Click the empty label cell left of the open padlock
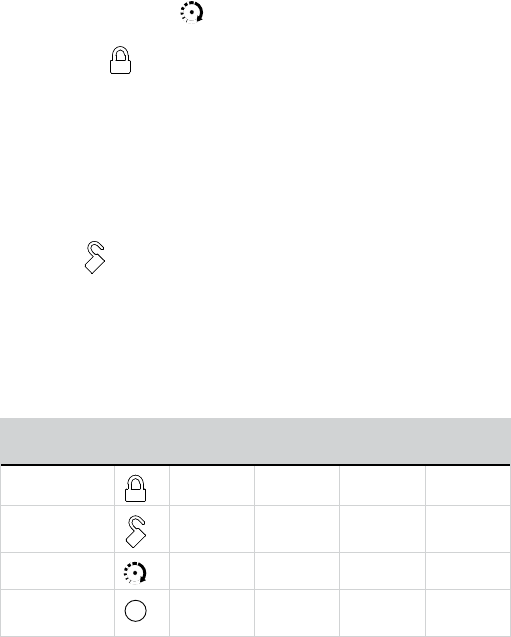 point(57,529)
